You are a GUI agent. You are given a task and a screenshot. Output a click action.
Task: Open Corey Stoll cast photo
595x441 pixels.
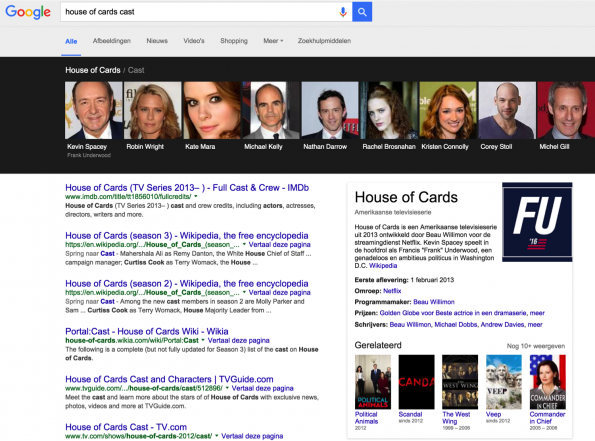coord(507,110)
